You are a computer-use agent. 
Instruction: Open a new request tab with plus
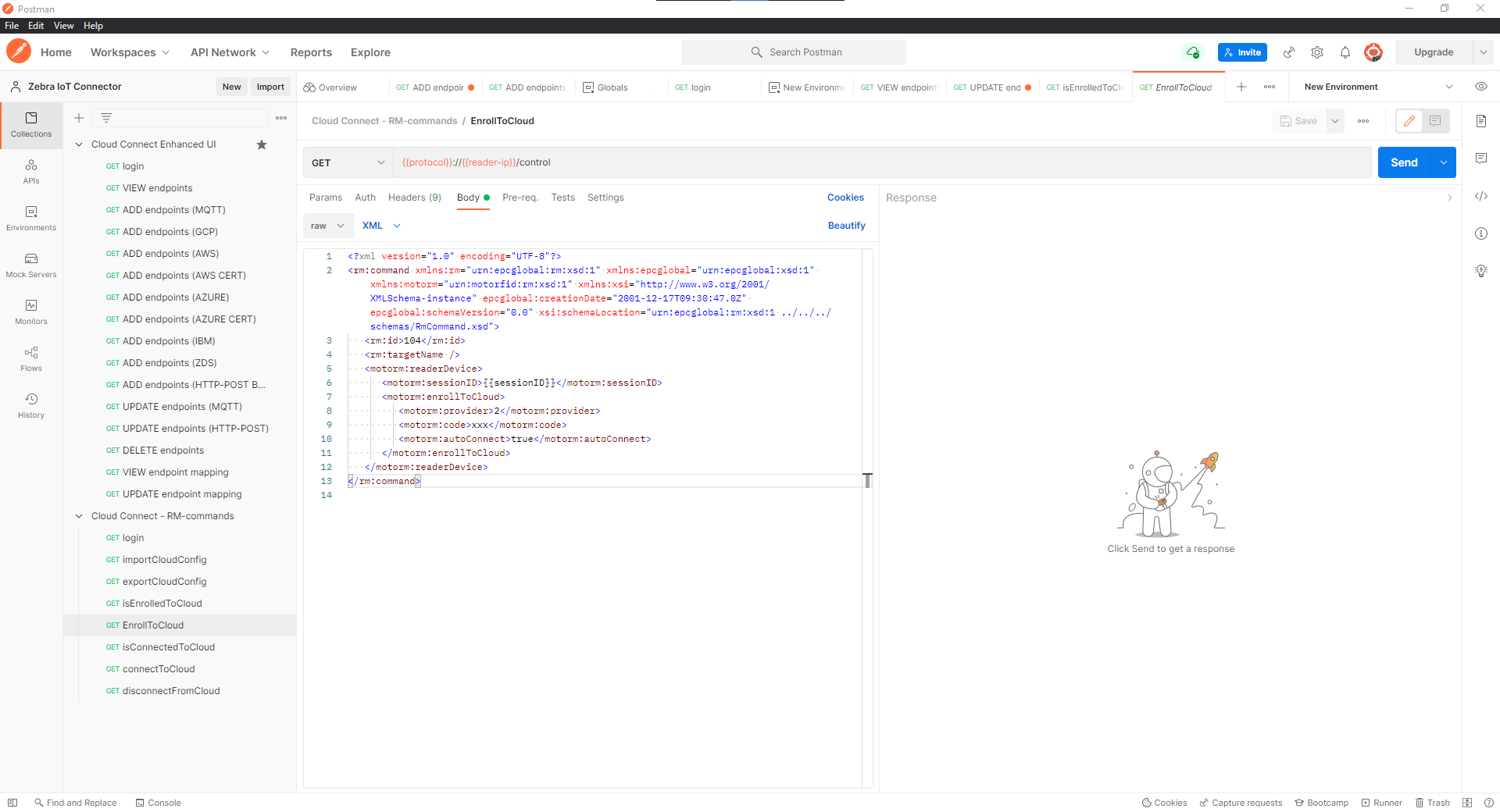click(1241, 87)
